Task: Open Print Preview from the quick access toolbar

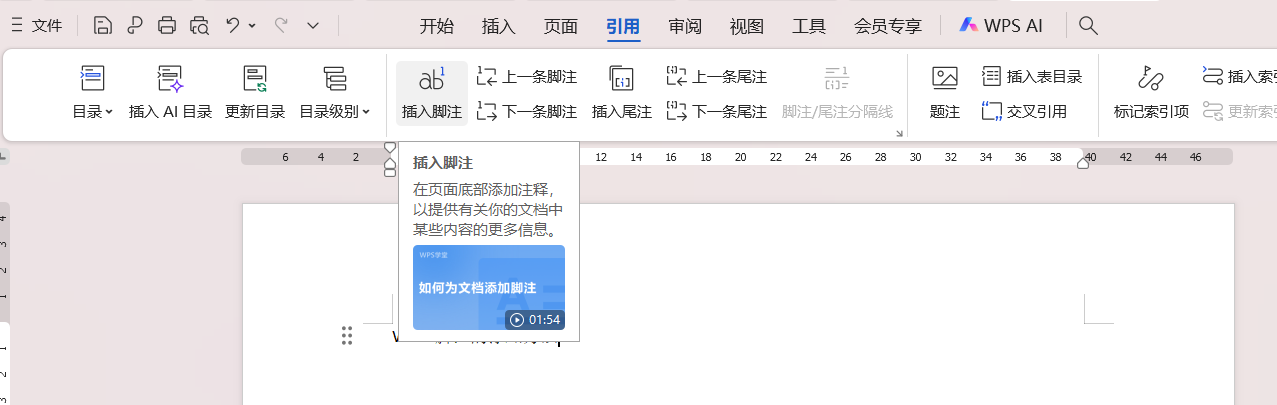Action: pyautogui.click(x=200, y=26)
